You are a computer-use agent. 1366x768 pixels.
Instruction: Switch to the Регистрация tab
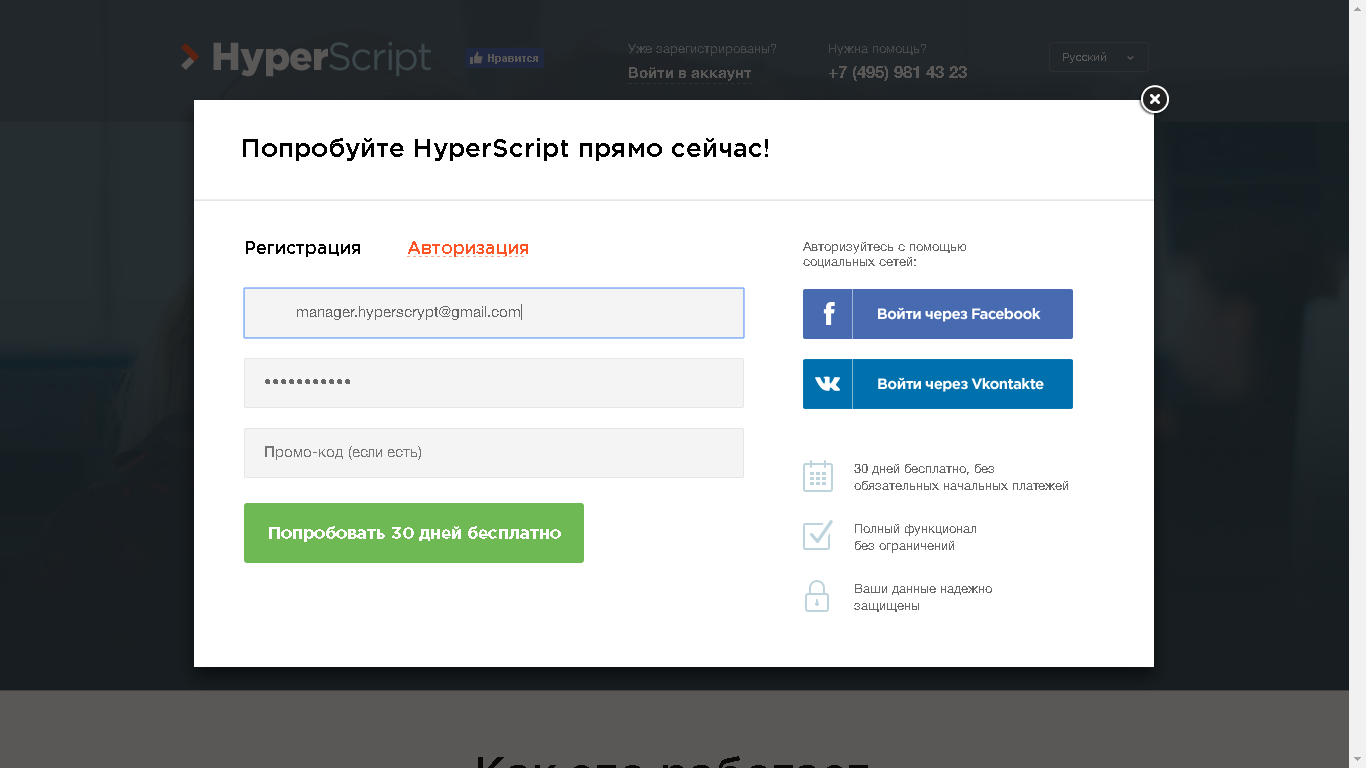pyautogui.click(x=303, y=248)
